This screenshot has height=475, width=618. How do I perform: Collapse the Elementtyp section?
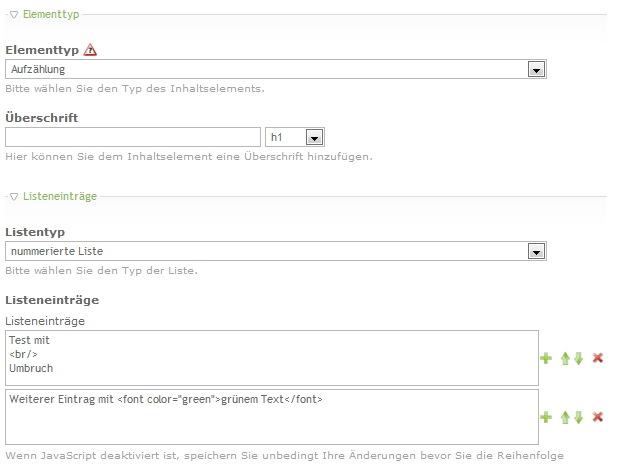pos(14,15)
